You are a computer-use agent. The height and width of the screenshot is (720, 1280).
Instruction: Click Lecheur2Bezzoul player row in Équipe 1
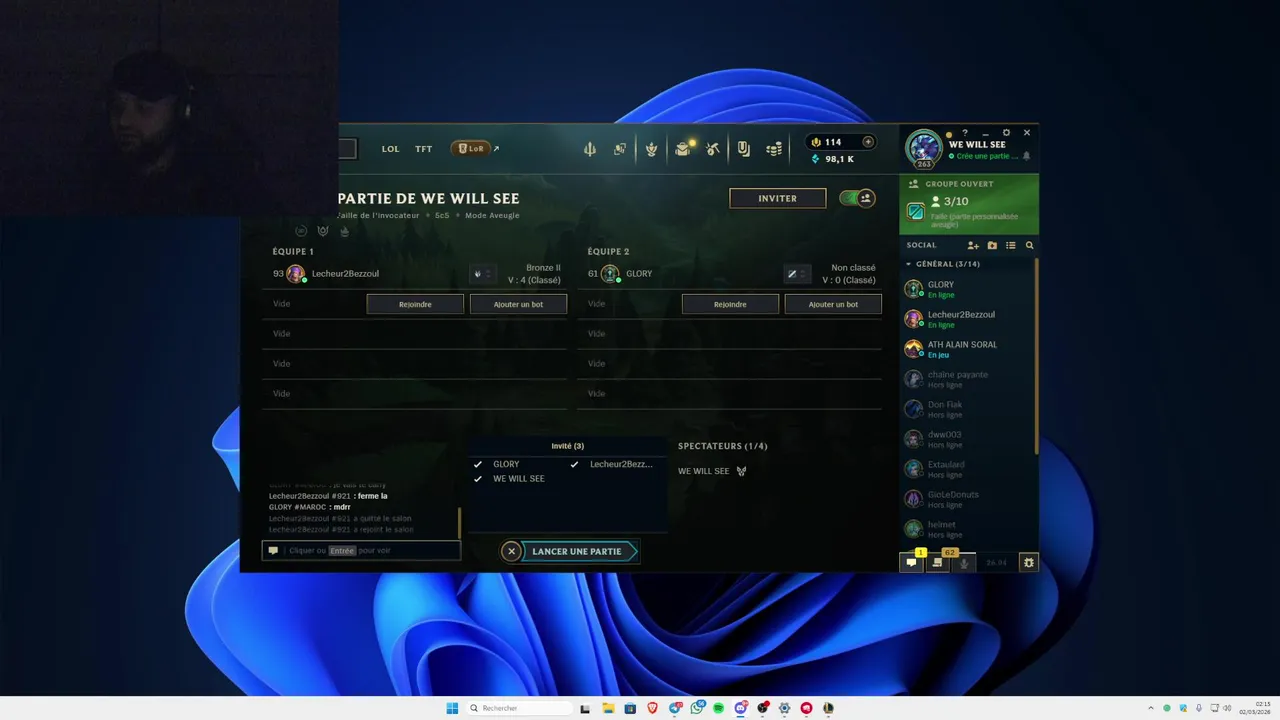[415, 274]
